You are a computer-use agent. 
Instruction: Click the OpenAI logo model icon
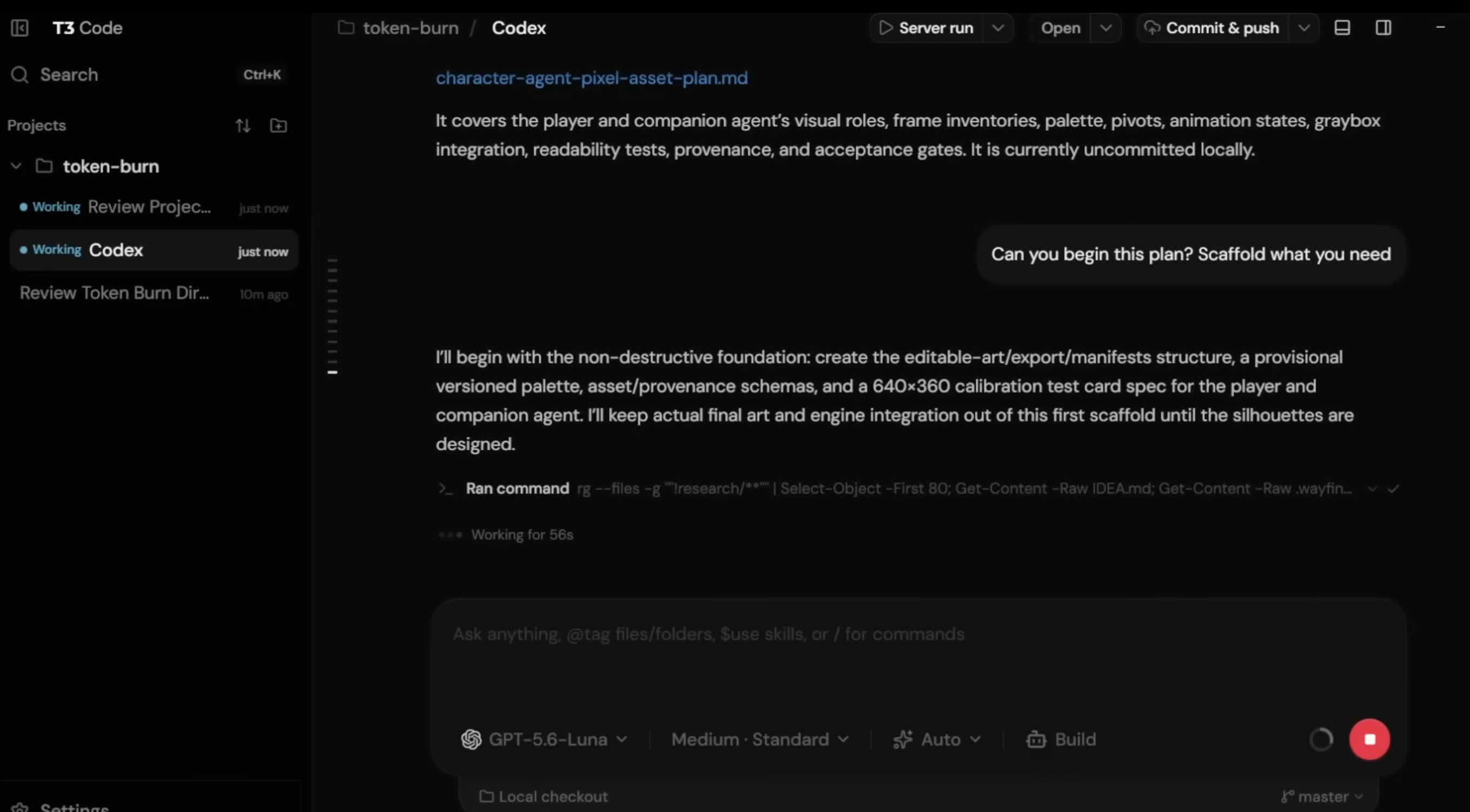(x=472, y=740)
